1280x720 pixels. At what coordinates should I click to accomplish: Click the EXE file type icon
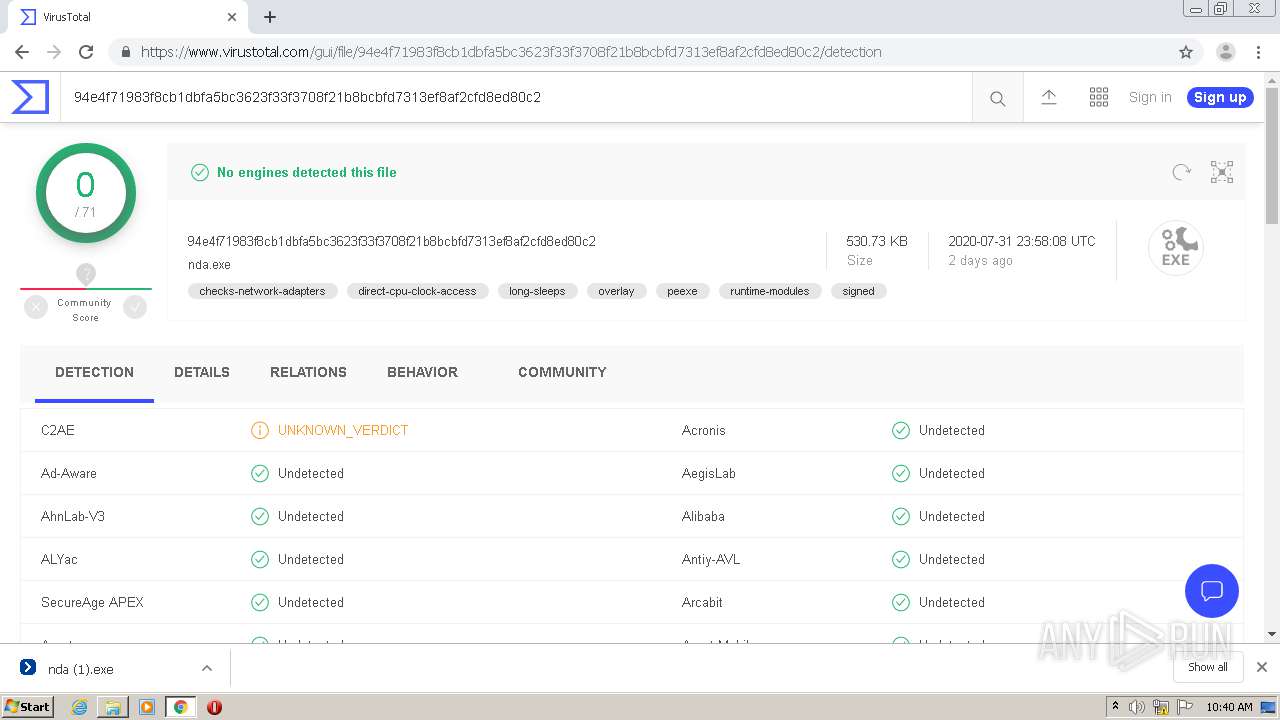point(1175,247)
